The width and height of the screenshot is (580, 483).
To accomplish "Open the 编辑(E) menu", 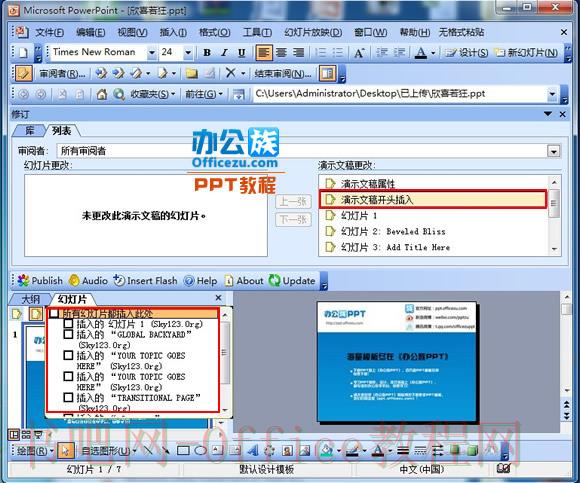I will tap(91, 33).
